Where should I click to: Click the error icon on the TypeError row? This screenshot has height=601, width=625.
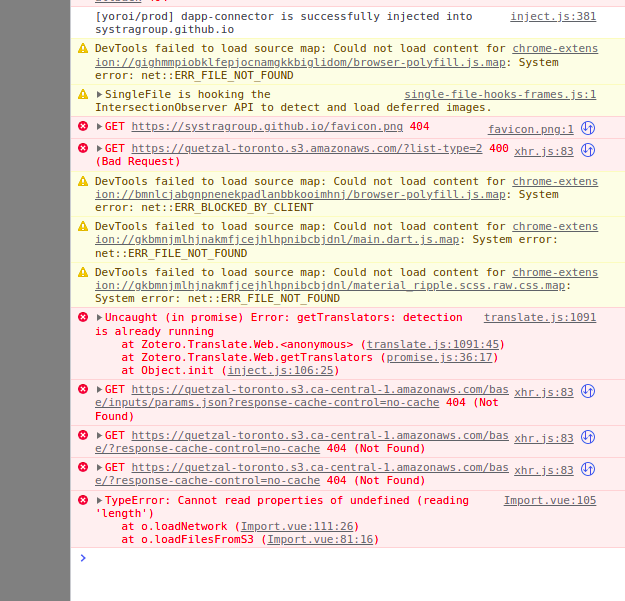83,500
